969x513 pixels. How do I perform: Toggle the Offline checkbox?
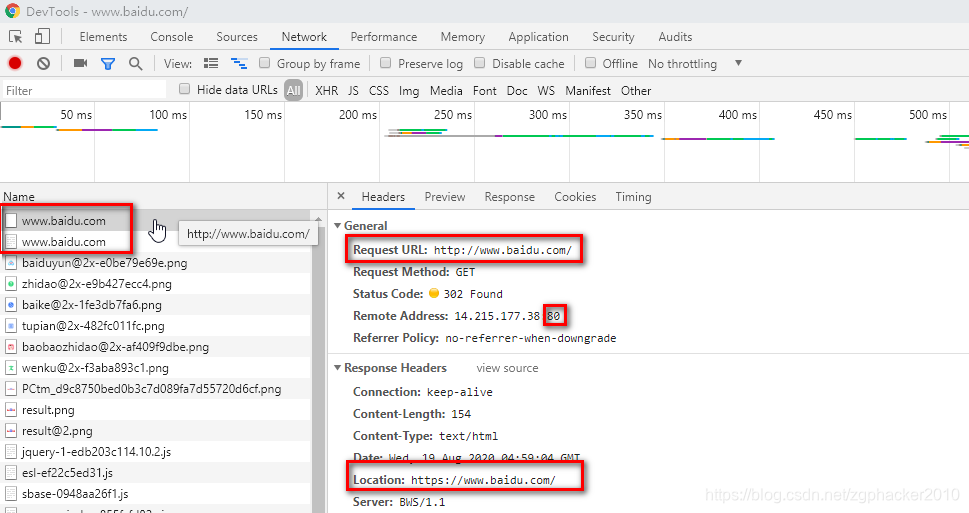[590, 62]
